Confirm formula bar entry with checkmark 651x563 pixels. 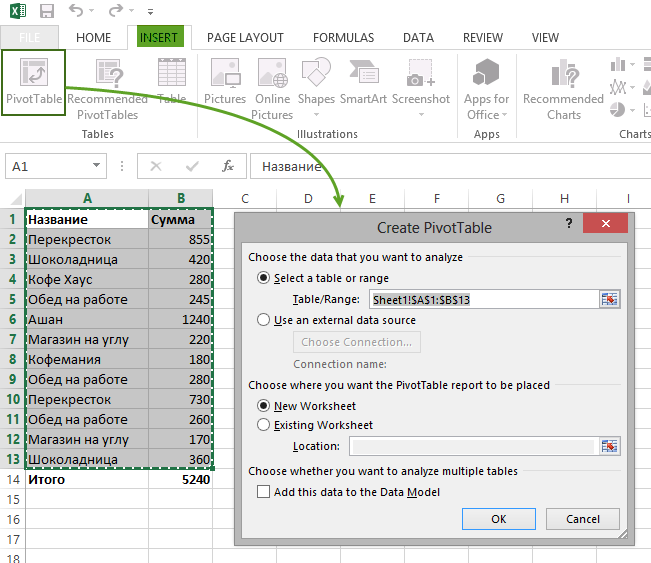(x=192, y=166)
